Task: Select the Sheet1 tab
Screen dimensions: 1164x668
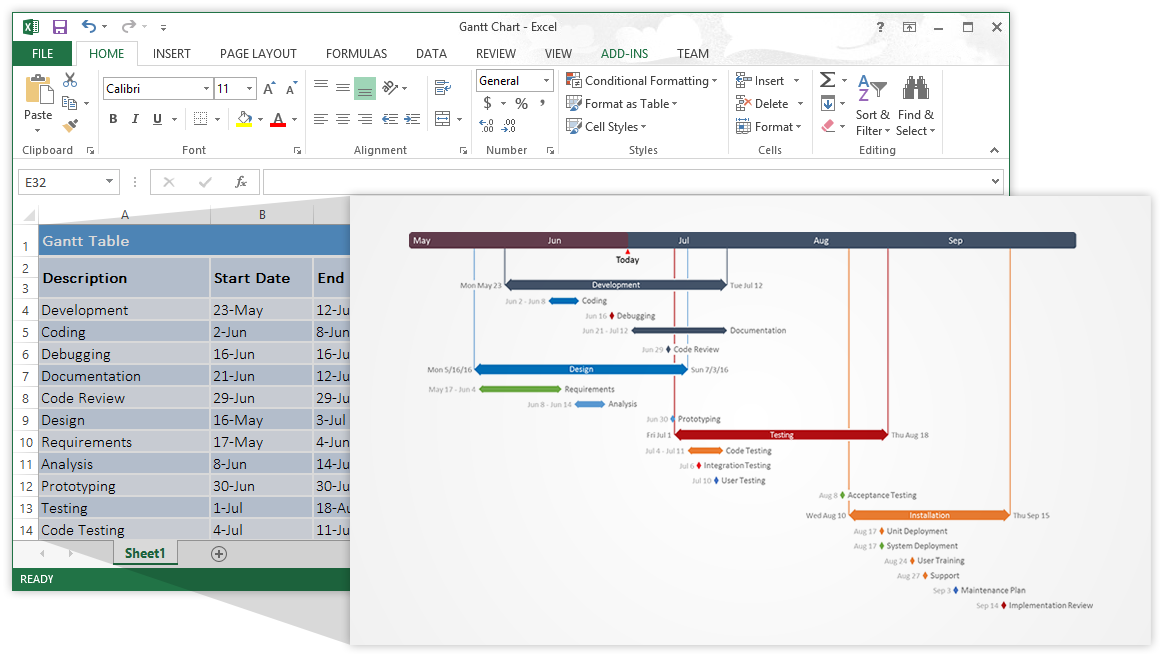Action: point(145,553)
